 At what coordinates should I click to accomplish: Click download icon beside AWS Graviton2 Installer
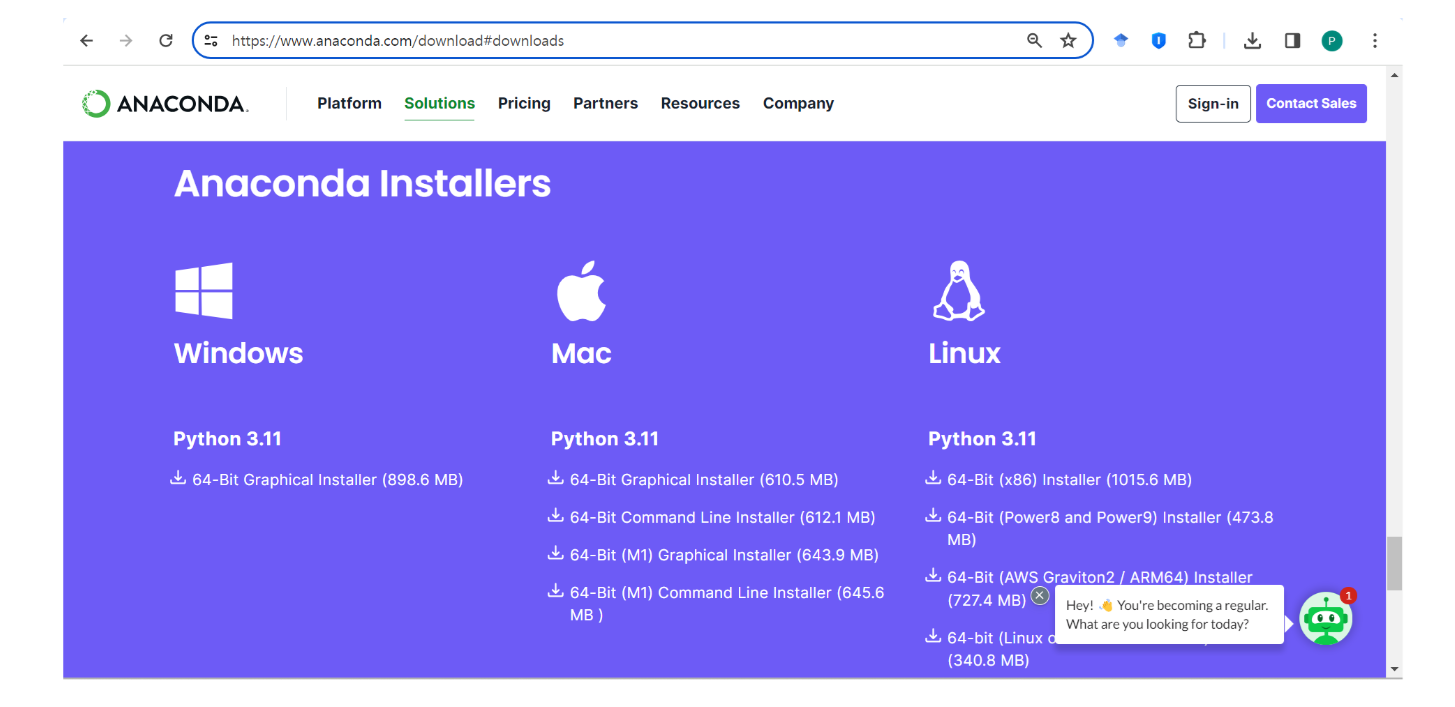(933, 575)
